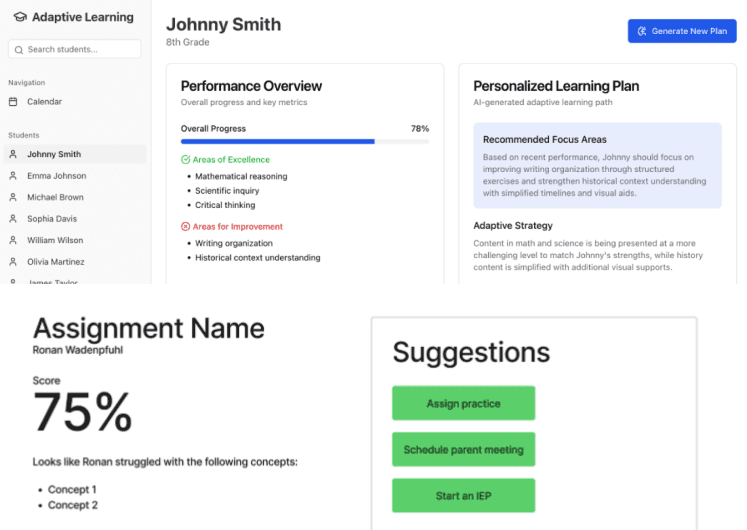The height and width of the screenshot is (530, 747).
Task: Click the Personalized Learning Plan heading
Action: 556,86
